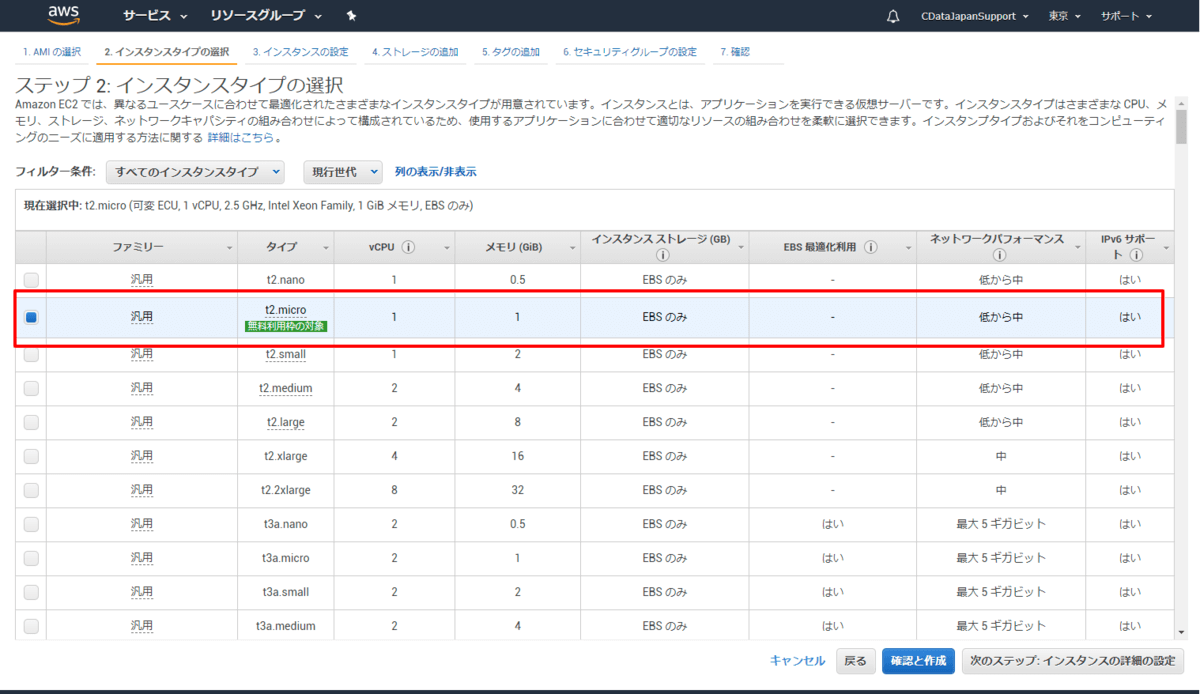Click the t3a.small type cell

point(286,592)
